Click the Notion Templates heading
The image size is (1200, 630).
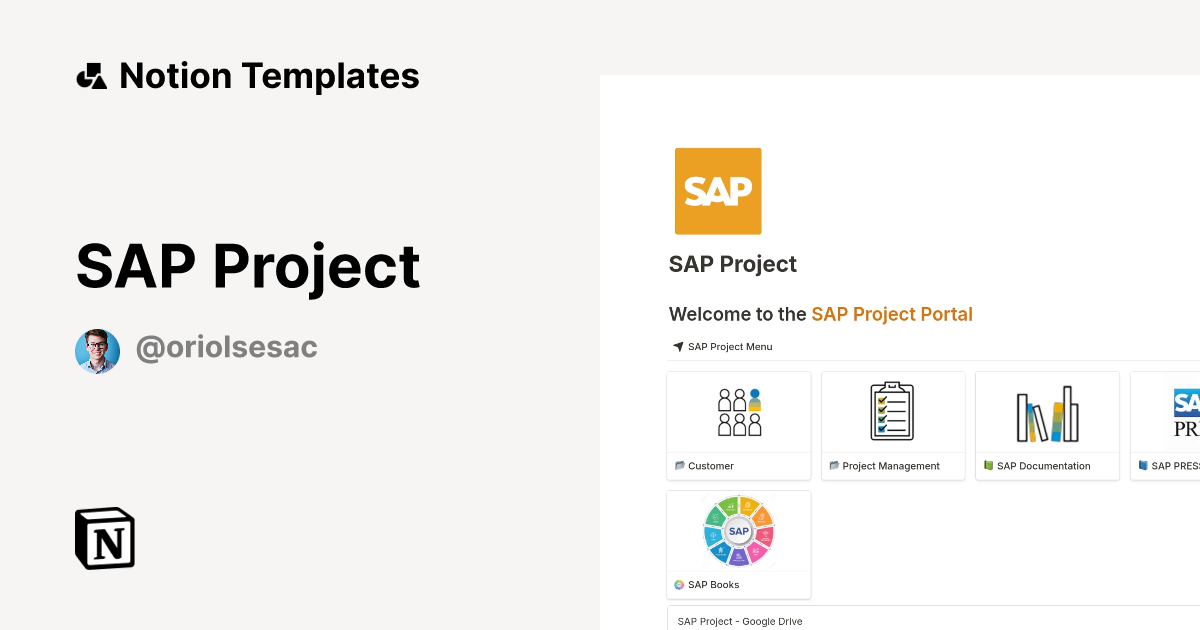(x=269, y=76)
